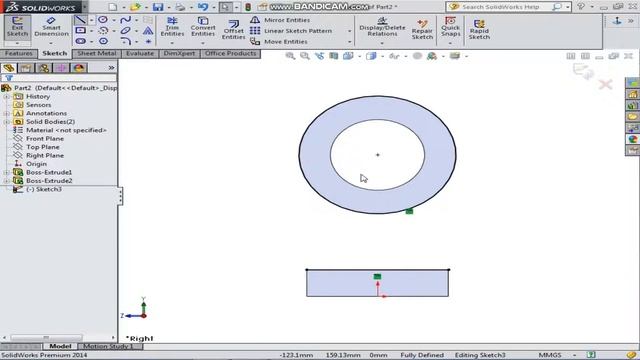
Task: Save the document with Save icon
Action: pyautogui.click(x=158, y=7)
